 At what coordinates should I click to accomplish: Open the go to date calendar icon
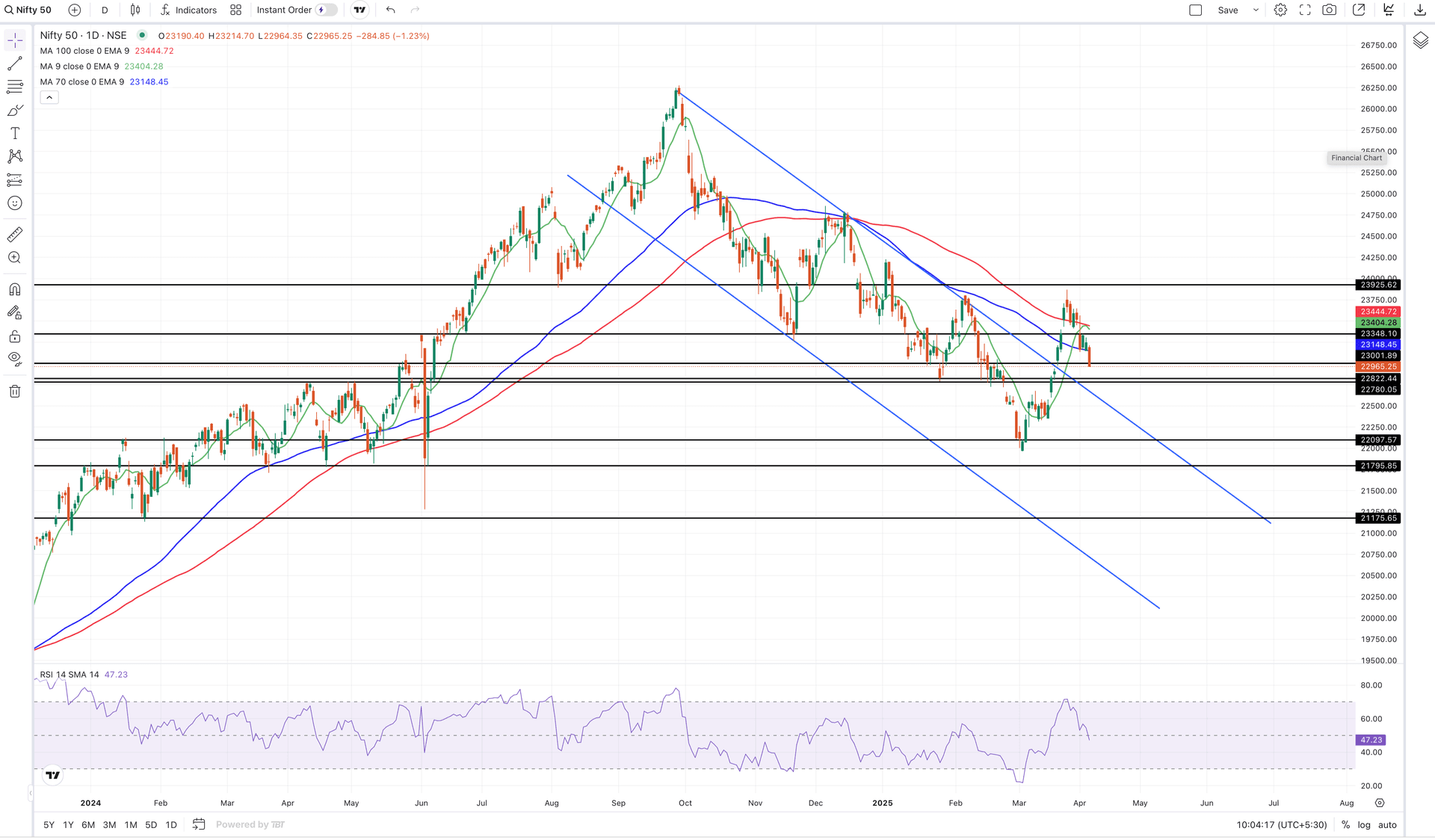pos(199,824)
